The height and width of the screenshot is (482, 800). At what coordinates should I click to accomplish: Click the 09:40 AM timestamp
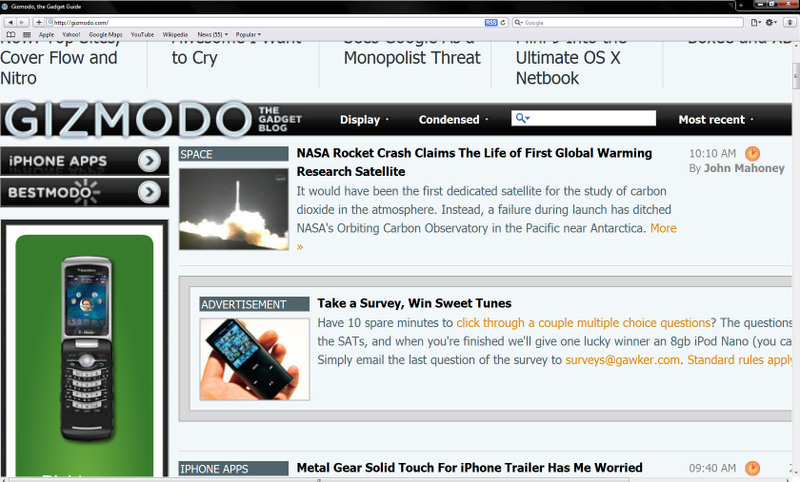[x=713, y=468]
